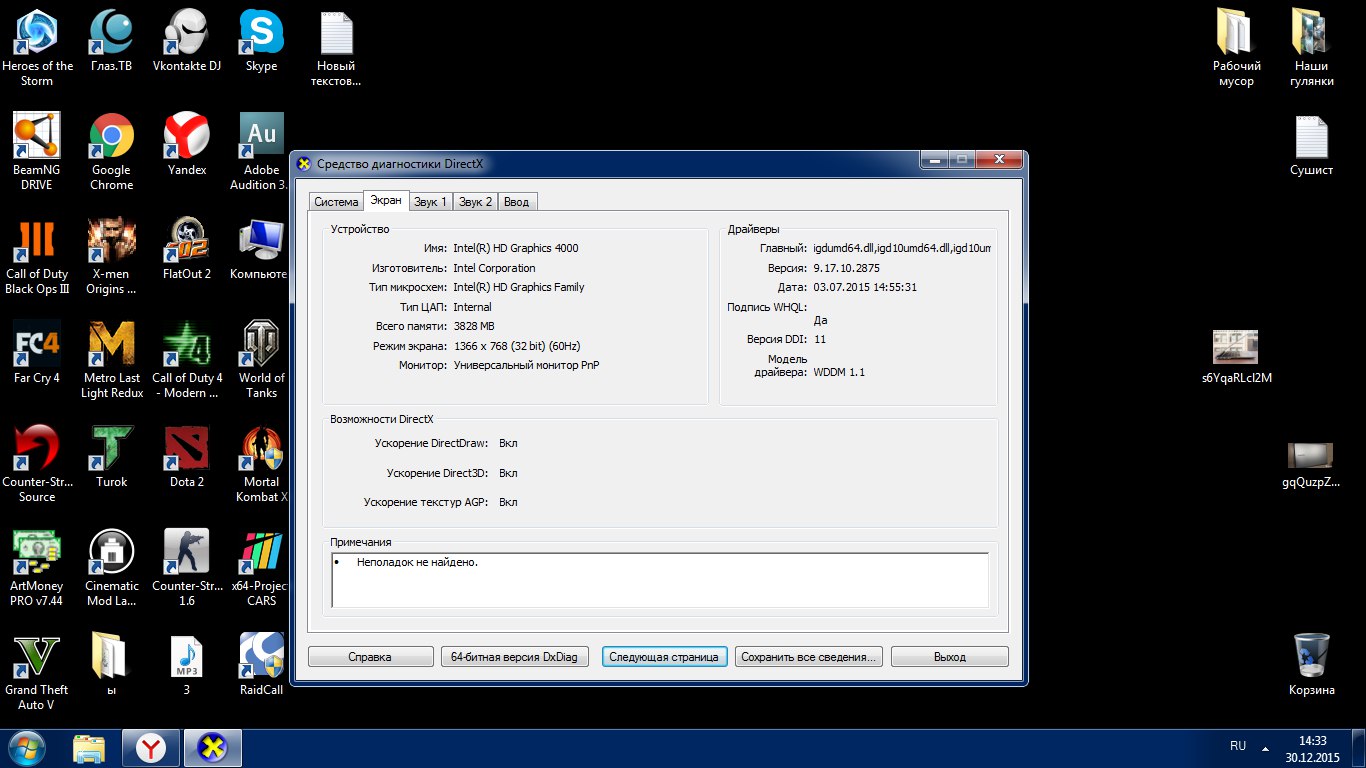Select Call of Duty 4 Modern icon
Image resolution: width=1366 pixels, height=768 pixels.
(186, 360)
